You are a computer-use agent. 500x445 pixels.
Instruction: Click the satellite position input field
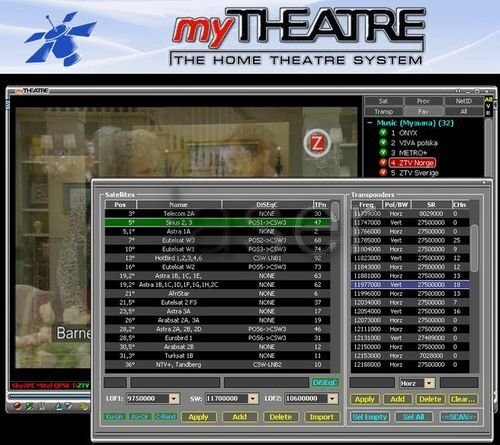click(116, 383)
